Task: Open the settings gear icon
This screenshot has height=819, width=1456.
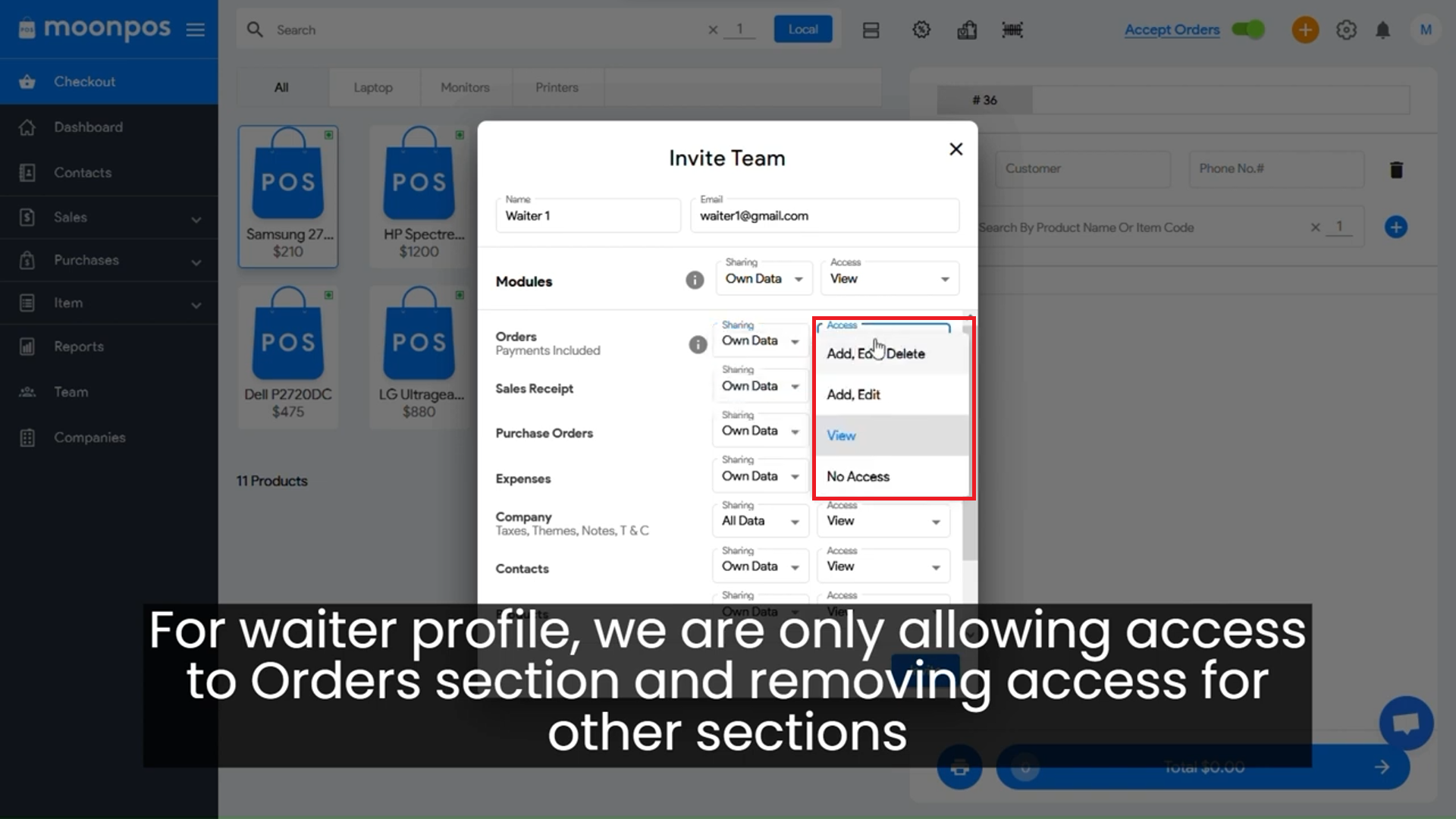Action: click(1346, 30)
